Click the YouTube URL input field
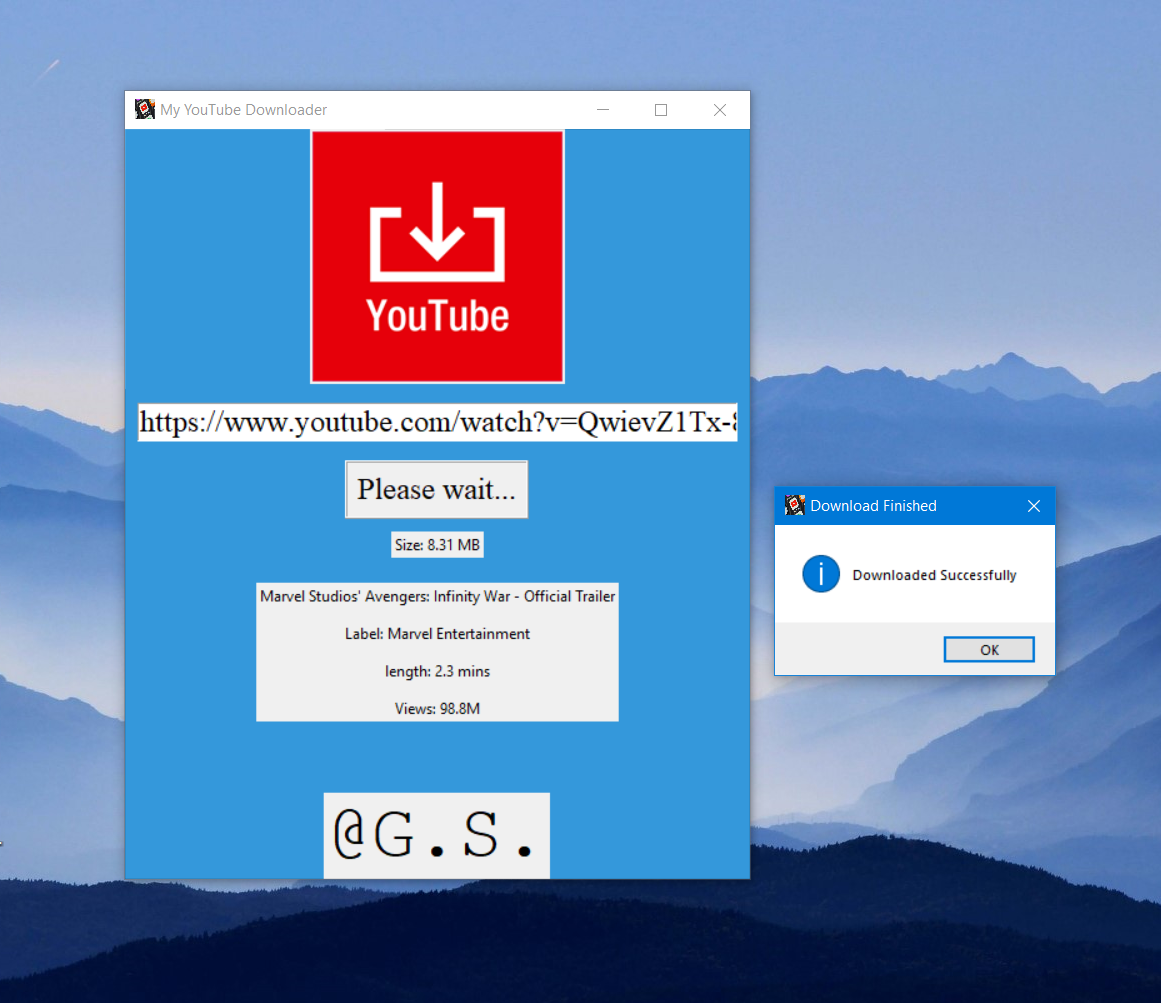Screen dimensions: 1161x1003 tap(437, 422)
